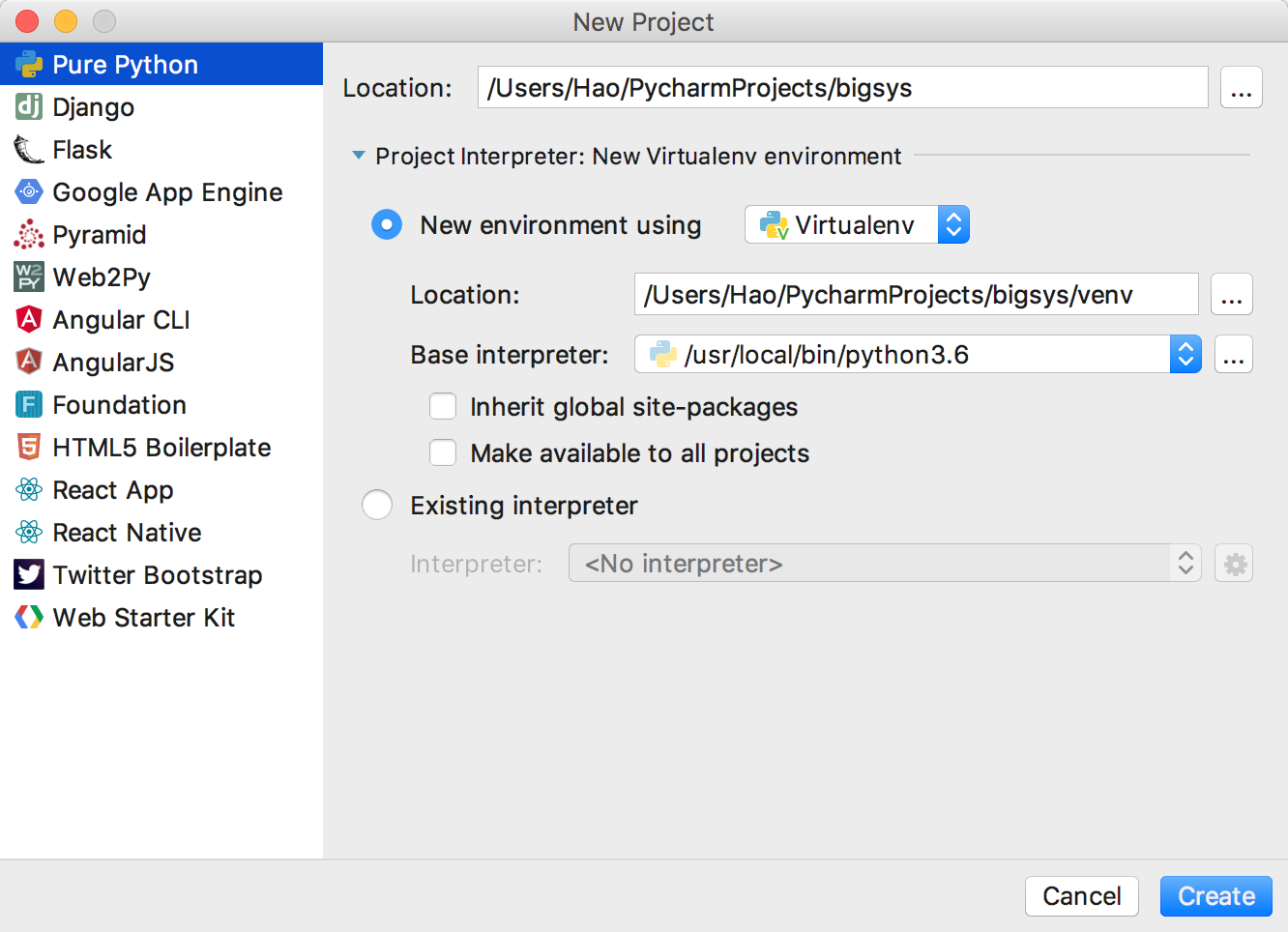The height and width of the screenshot is (932, 1288).
Task: Cancel the New Project dialog
Action: click(x=1081, y=896)
